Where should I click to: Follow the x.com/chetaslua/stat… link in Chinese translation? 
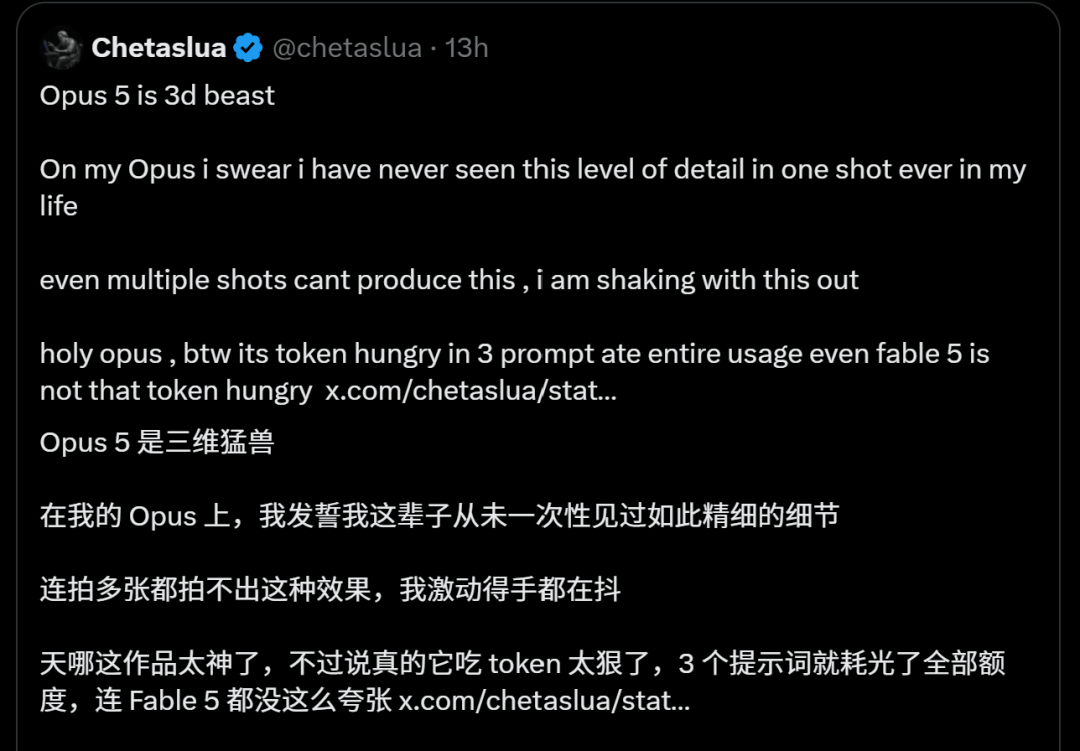544,701
